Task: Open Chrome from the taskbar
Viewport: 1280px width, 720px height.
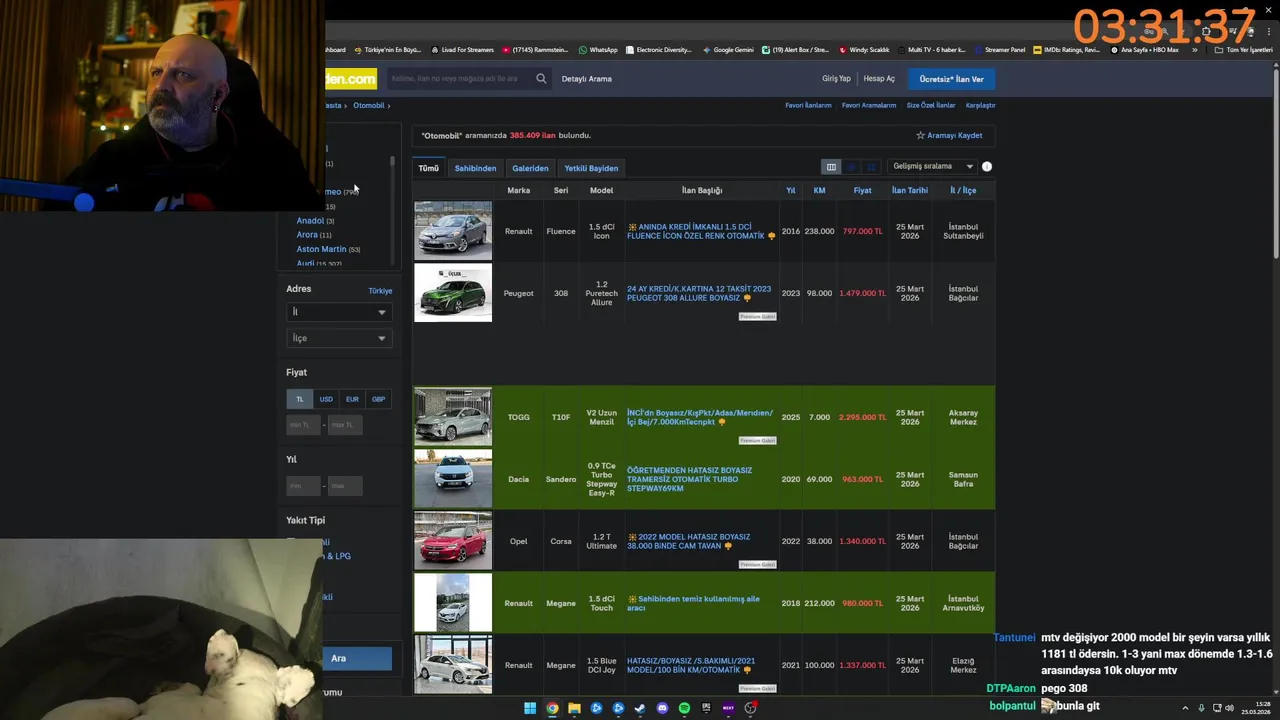Action: (552, 708)
